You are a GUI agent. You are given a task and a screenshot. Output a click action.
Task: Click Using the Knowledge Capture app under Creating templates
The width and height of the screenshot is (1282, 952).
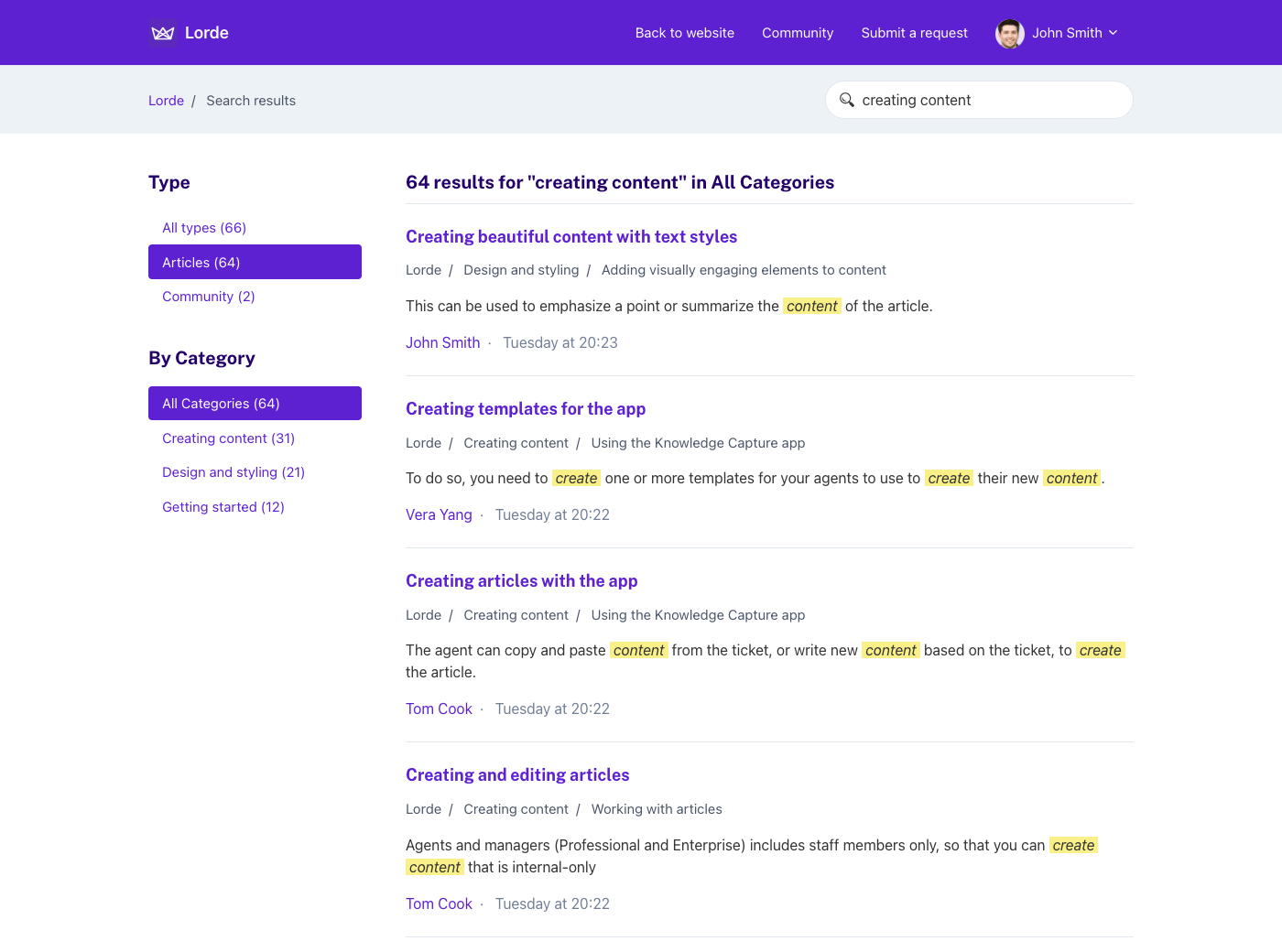click(698, 443)
